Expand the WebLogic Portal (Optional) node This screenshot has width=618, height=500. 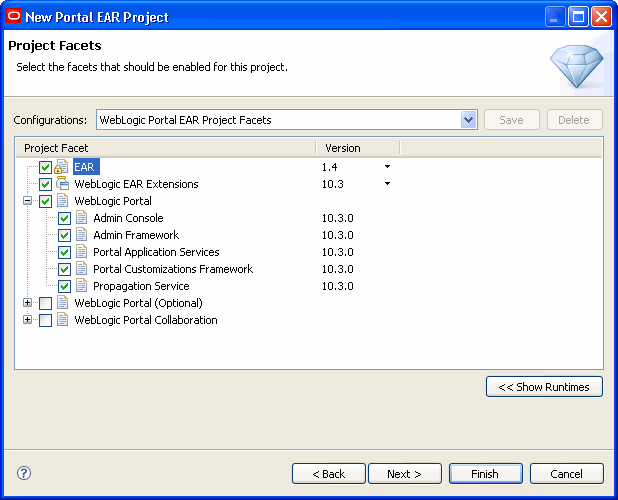[x=27, y=303]
